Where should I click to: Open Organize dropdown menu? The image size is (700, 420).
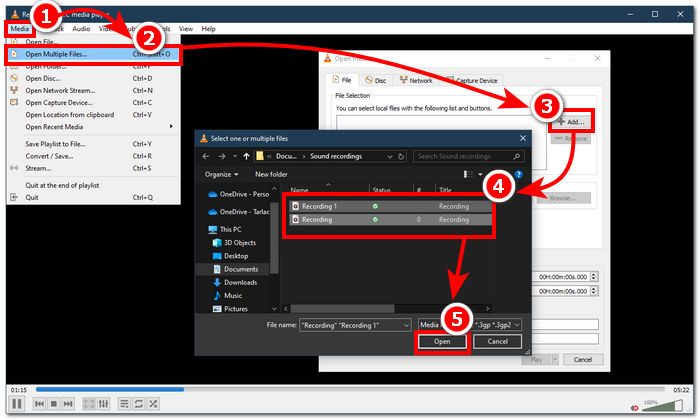tap(221, 175)
